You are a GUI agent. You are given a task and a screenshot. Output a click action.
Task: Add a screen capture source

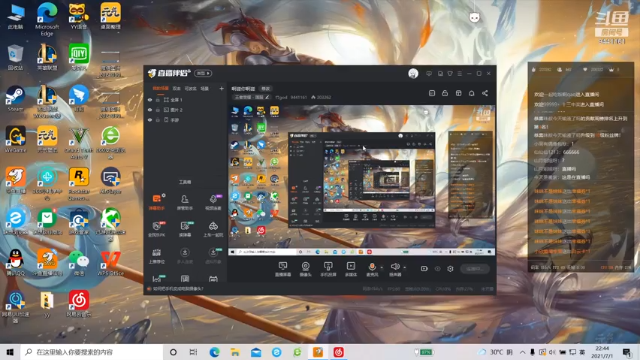pyautogui.click(x=282, y=269)
